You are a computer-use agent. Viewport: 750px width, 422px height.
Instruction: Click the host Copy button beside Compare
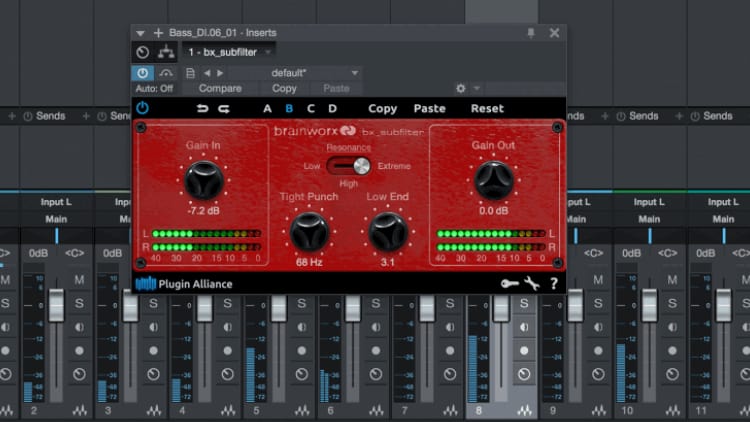[x=284, y=89]
